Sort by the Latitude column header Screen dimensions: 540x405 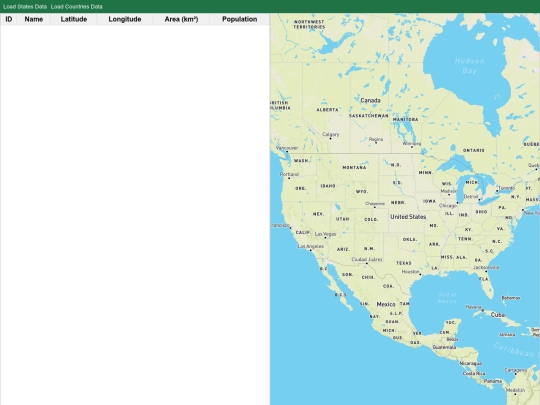click(74, 19)
